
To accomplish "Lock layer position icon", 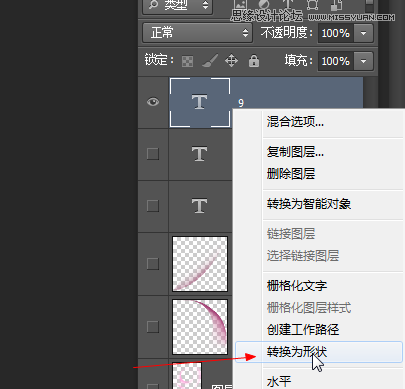I will click(x=231, y=61).
